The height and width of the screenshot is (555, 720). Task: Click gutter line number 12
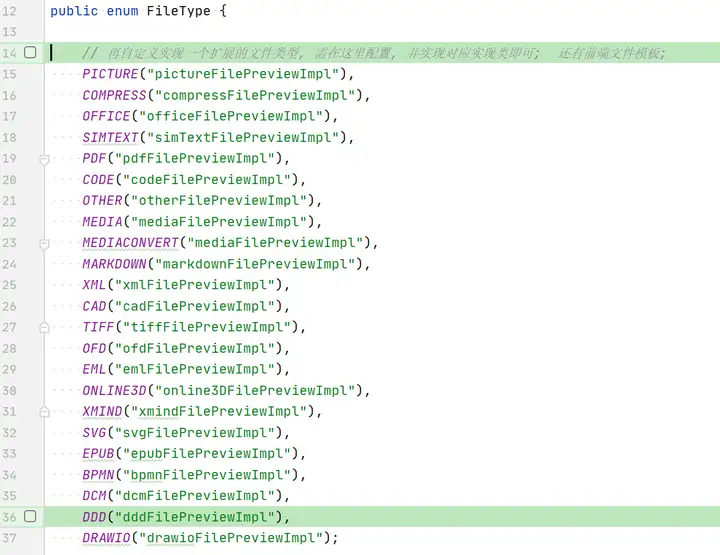tap(9, 11)
